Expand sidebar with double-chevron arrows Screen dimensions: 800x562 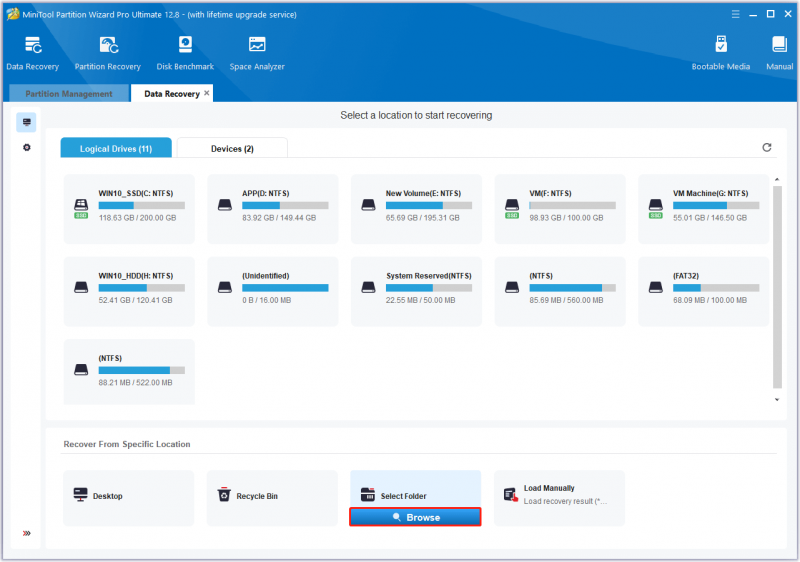pyautogui.click(x=27, y=533)
